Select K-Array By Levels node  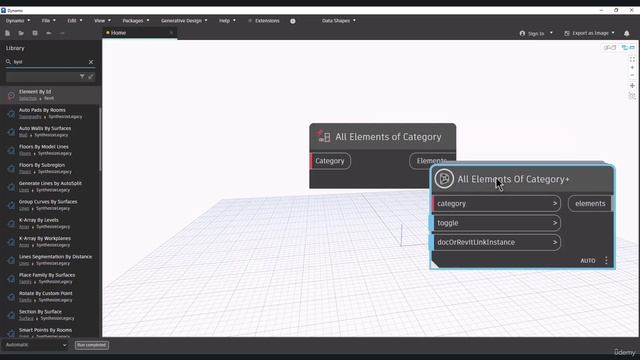point(50,223)
